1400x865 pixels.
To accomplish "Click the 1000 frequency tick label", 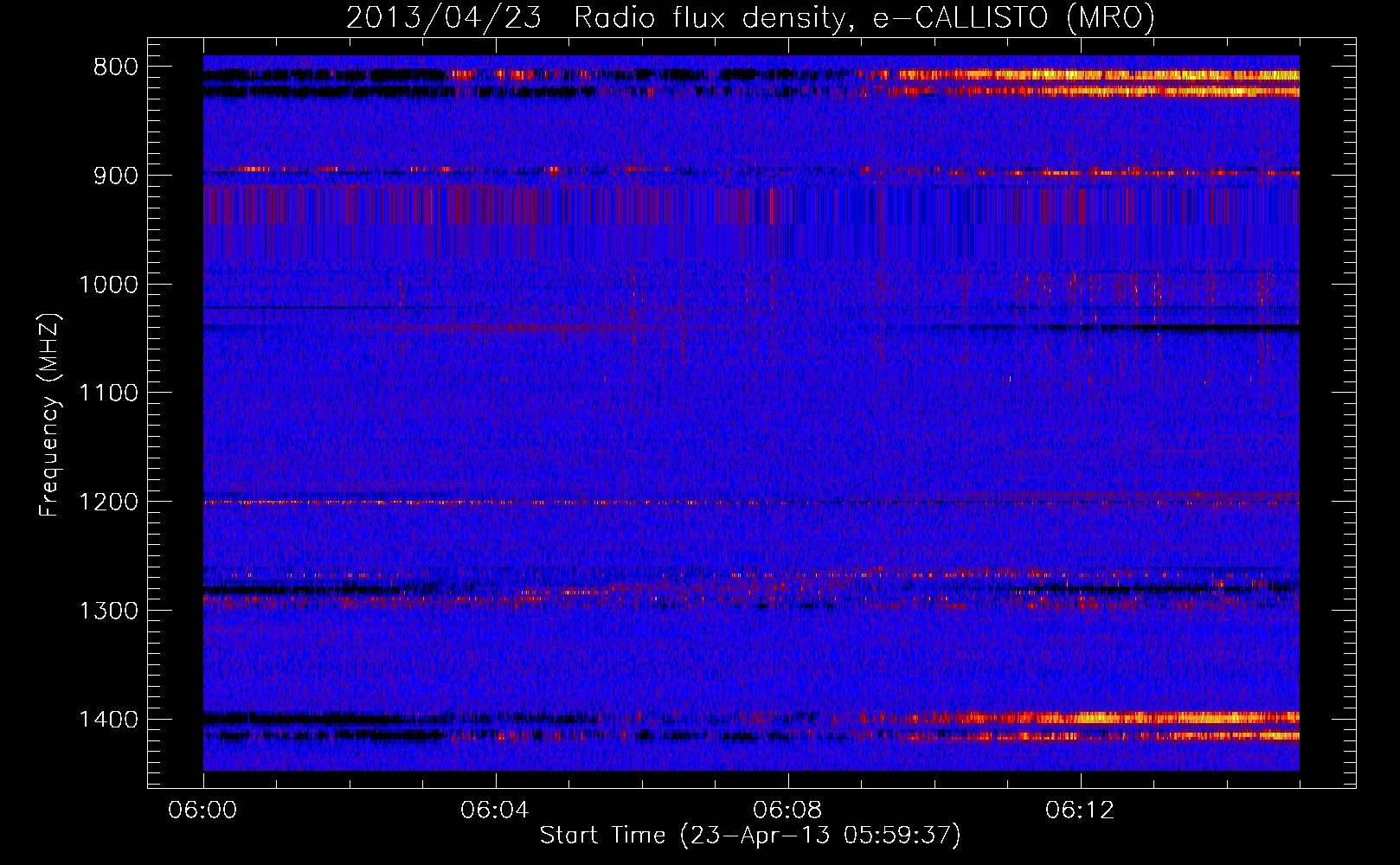I will point(108,285).
